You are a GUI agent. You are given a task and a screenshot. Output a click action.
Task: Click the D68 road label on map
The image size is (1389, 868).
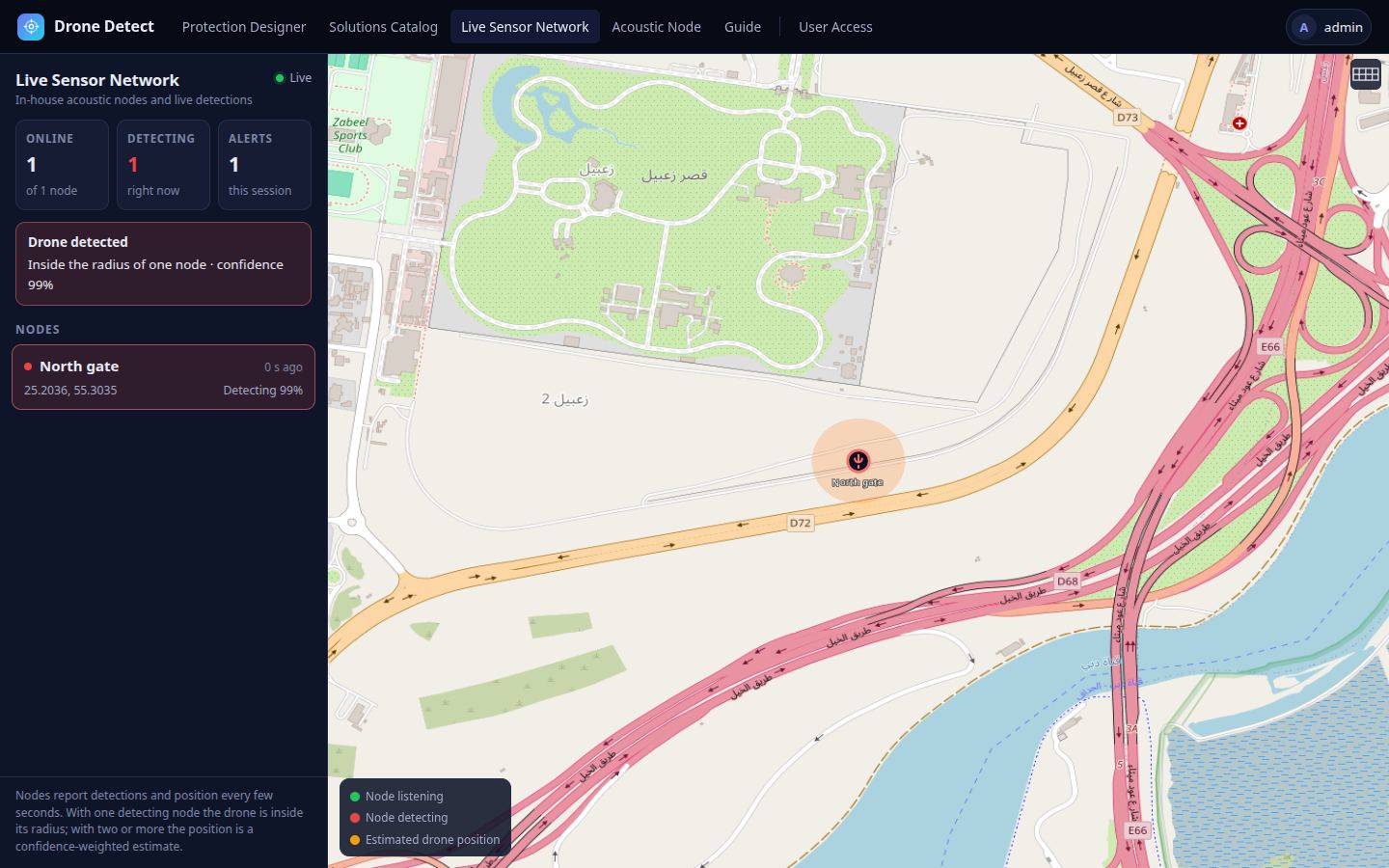click(x=1067, y=582)
